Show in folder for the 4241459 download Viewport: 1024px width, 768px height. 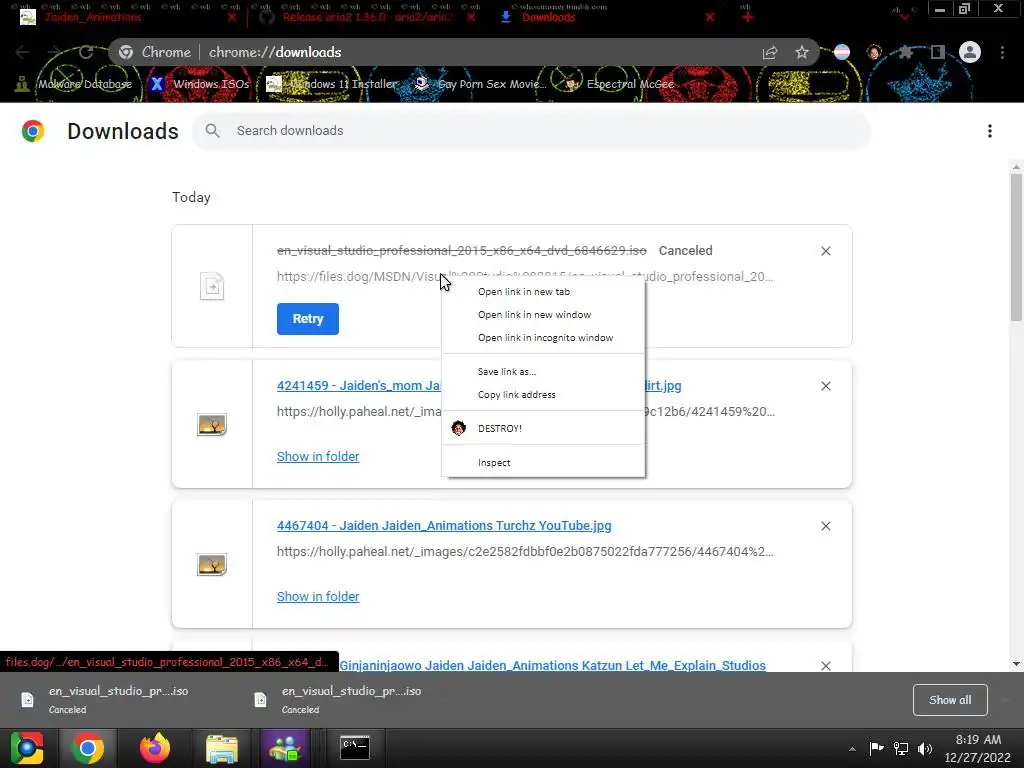(318, 456)
